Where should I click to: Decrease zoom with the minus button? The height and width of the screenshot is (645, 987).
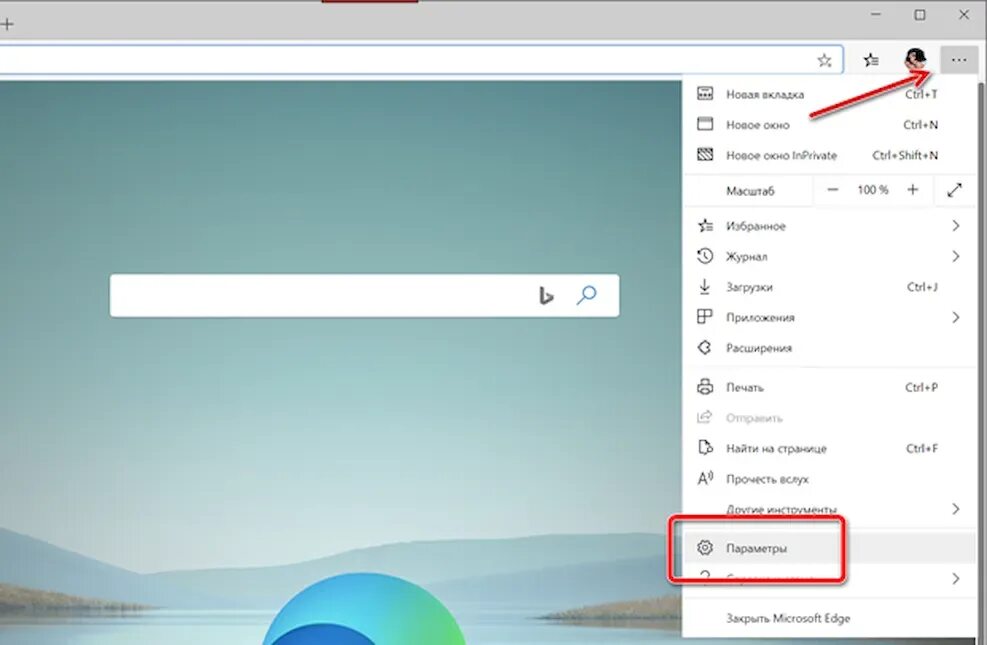(x=833, y=189)
